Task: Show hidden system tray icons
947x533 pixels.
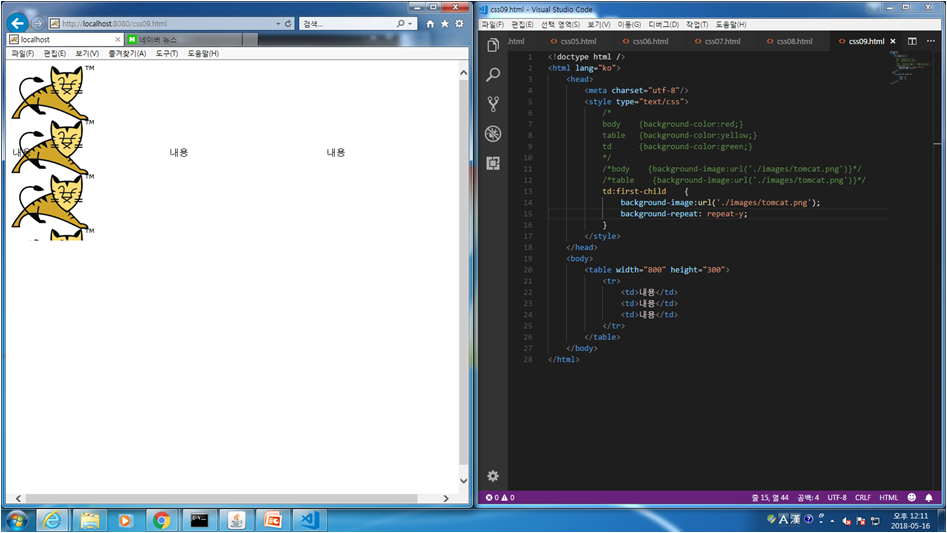Action: click(832, 520)
